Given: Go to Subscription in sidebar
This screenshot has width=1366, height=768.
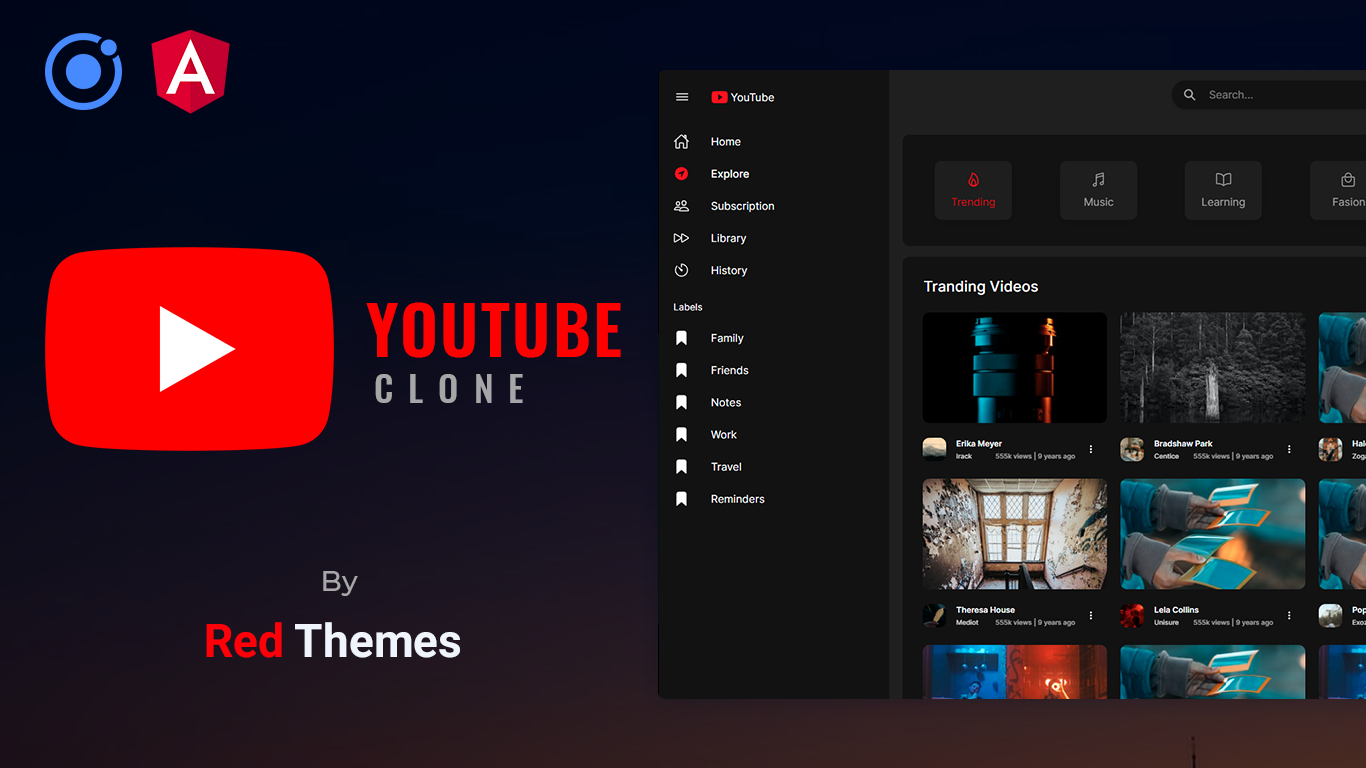Looking at the screenshot, I should 742,206.
